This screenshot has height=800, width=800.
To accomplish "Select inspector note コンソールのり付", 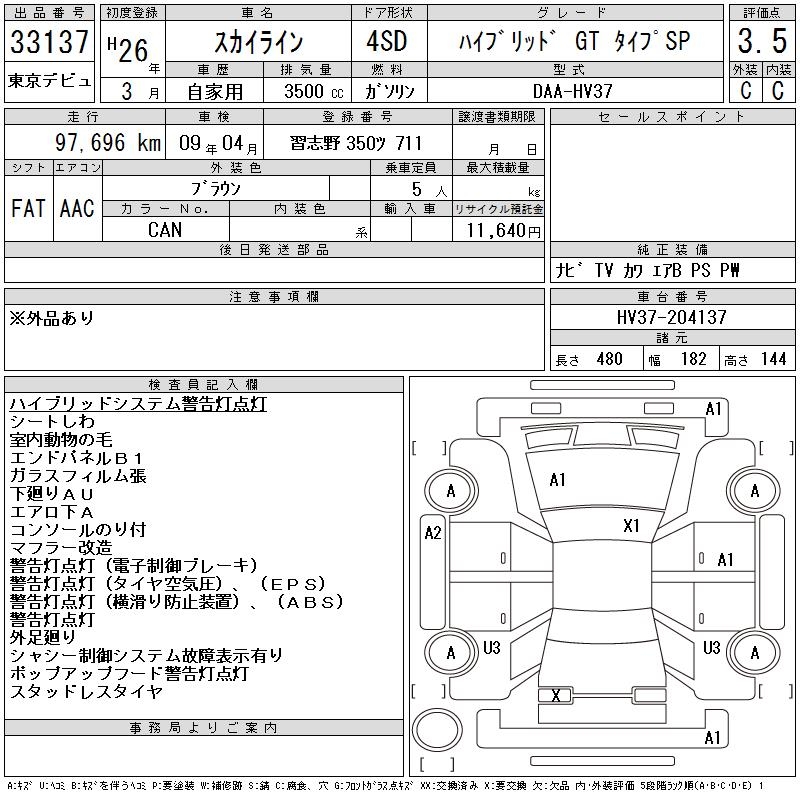I will tap(78, 530).
